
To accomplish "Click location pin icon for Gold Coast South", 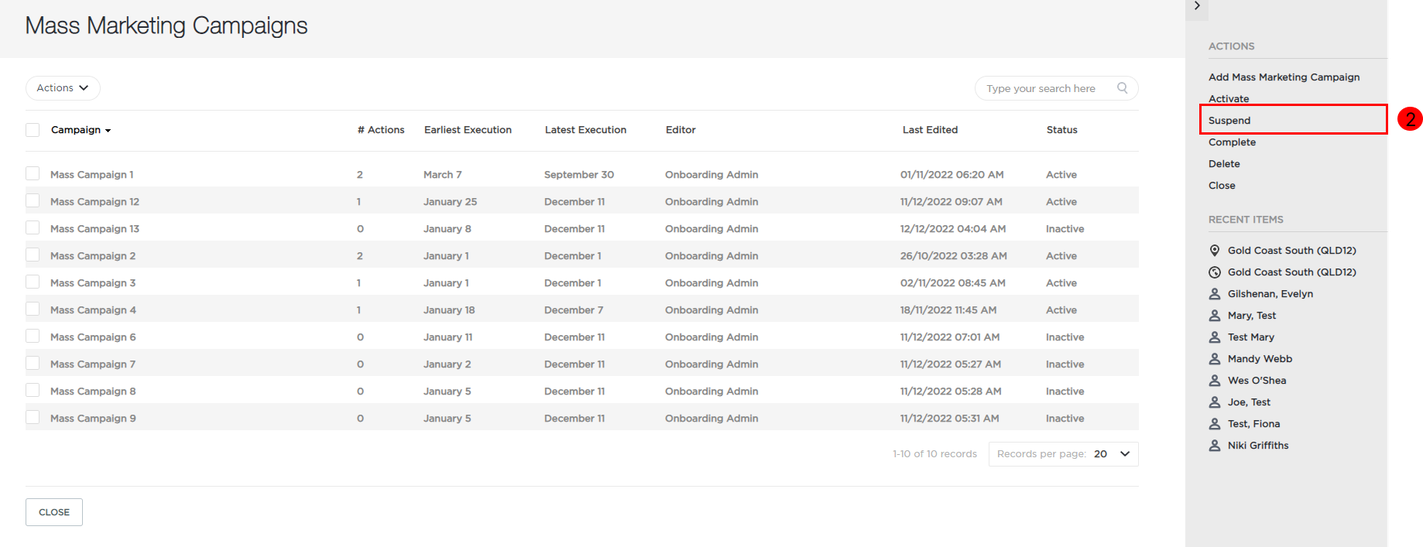I will [x=1215, y=251].
